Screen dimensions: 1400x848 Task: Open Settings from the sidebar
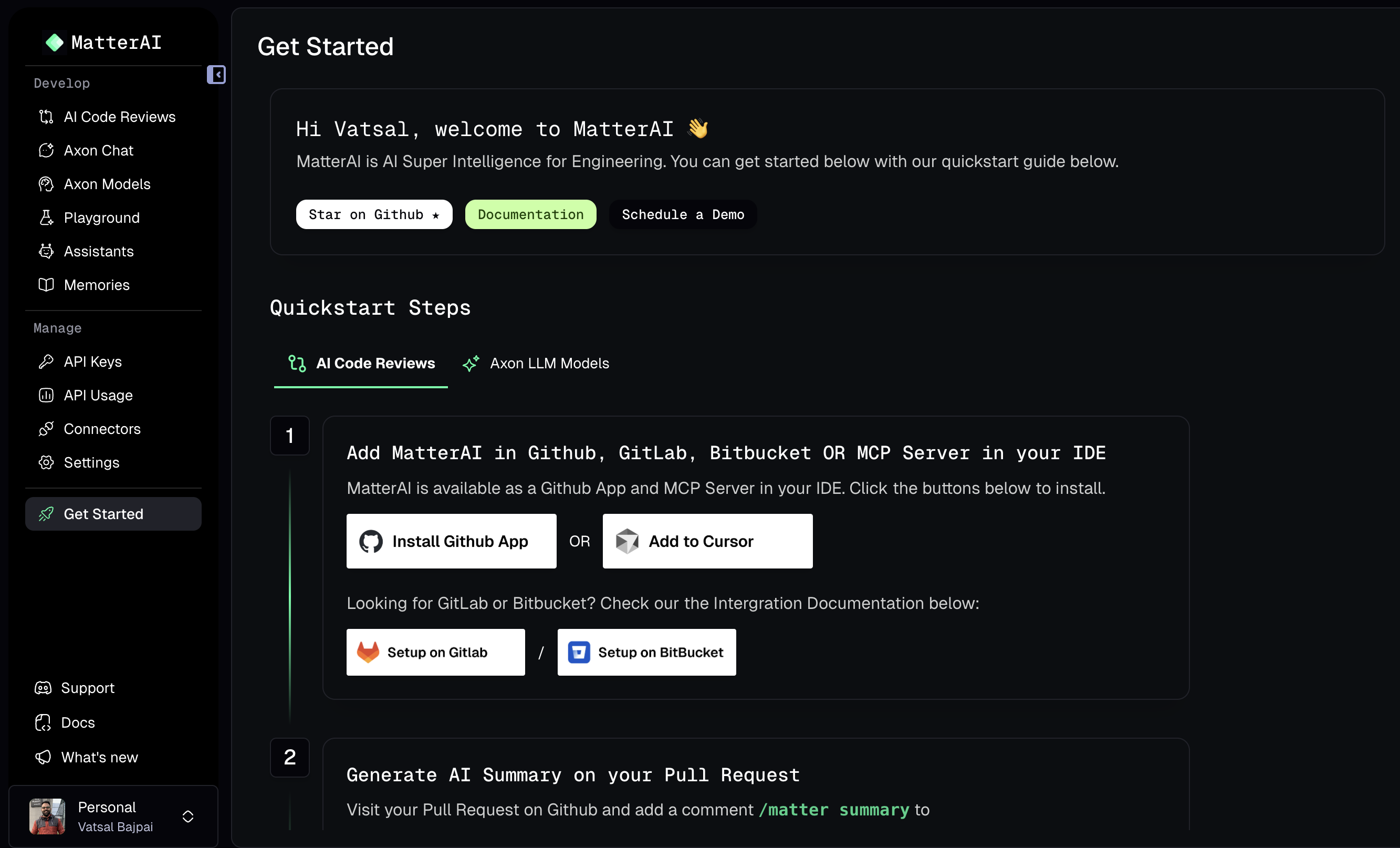point(91,462)
